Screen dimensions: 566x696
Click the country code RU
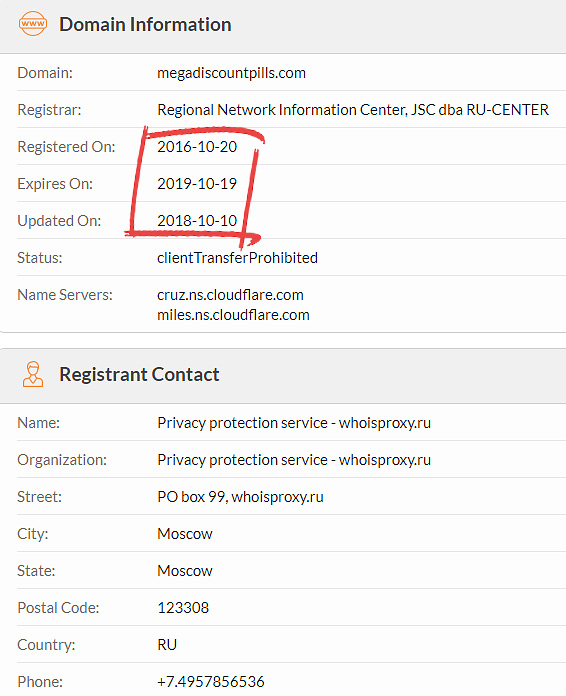[x=167, y=645]
